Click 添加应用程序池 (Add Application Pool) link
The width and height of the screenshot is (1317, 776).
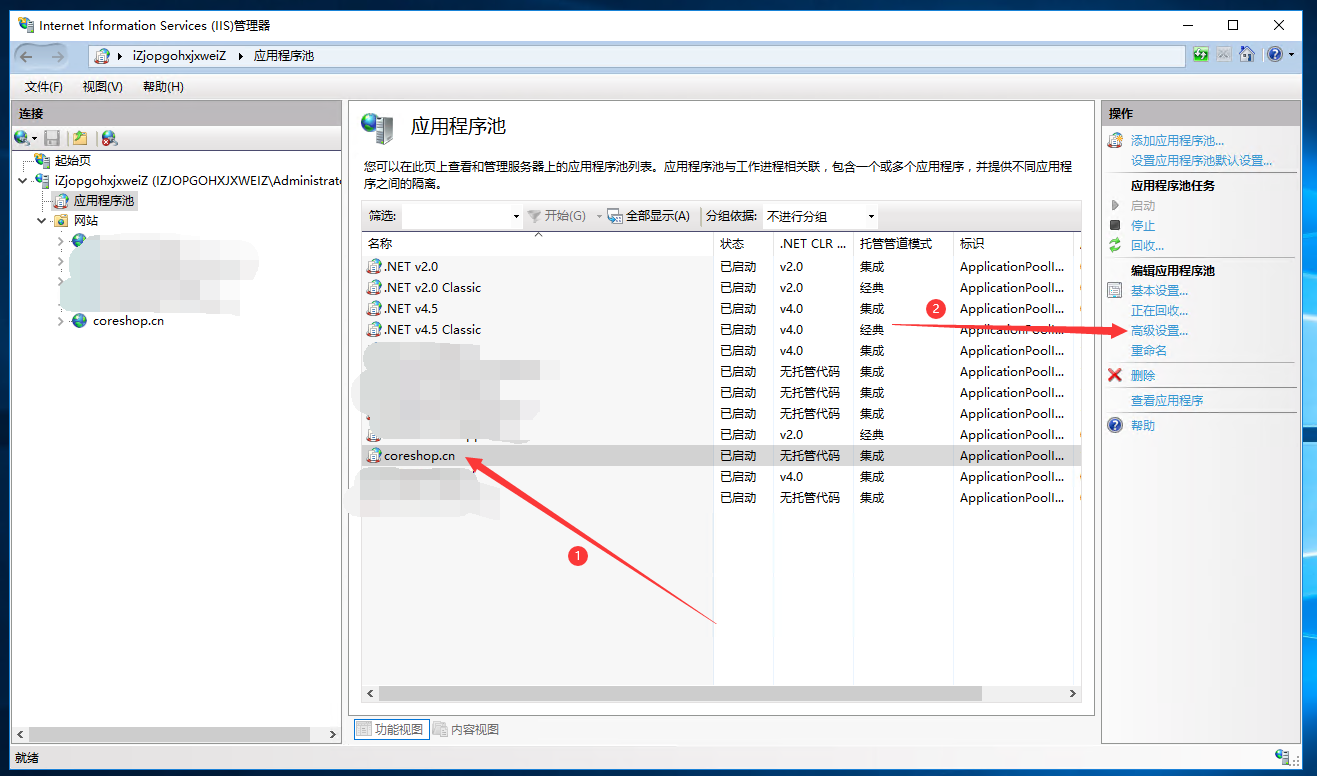1177,140
